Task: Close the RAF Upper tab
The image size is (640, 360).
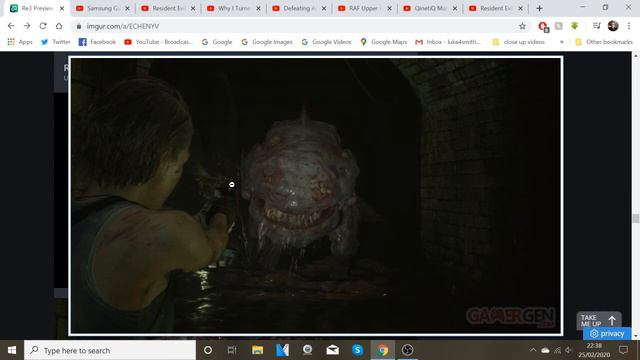Action: click(x=389, y=8)
